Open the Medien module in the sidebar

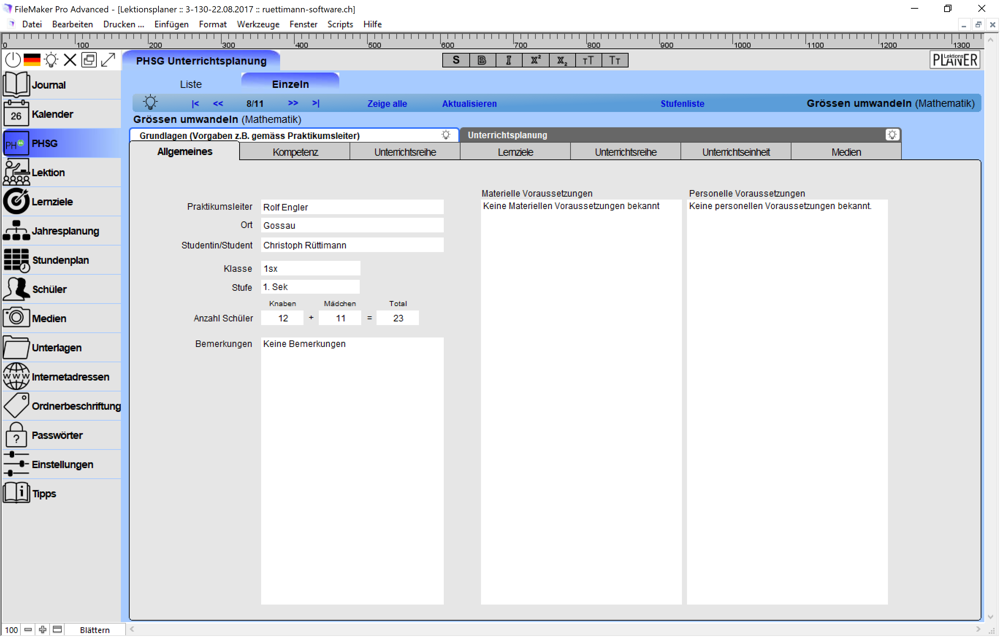61,318
